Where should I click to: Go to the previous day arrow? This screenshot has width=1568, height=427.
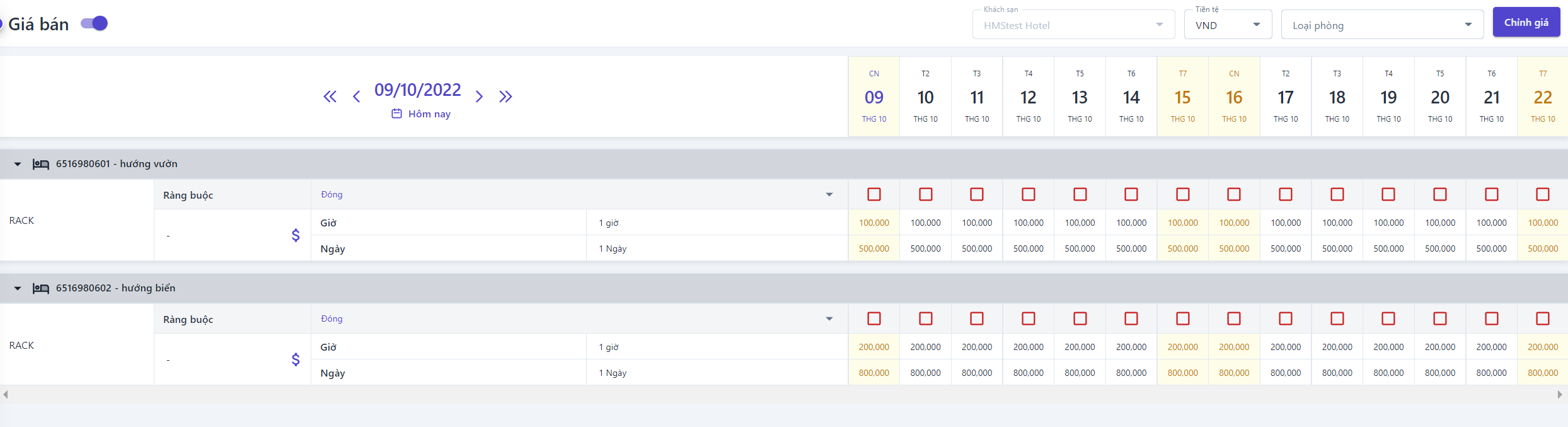[x=357, y=97]
